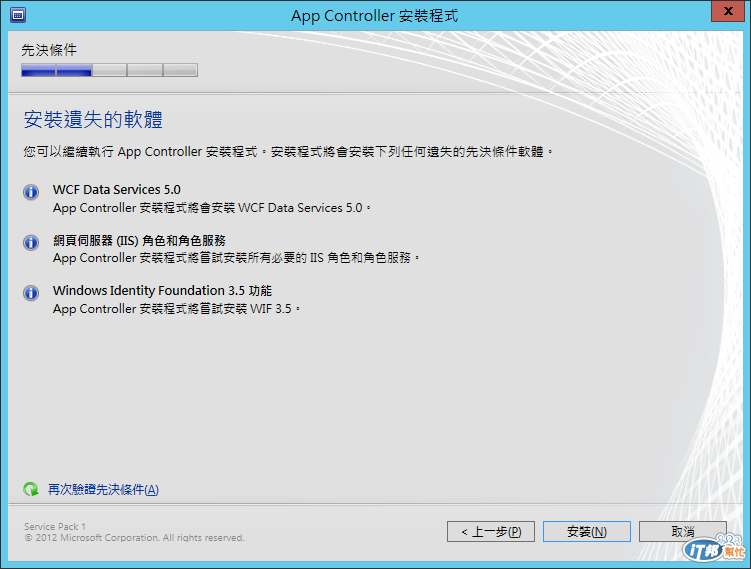Select the Windows Identity Foundation 3.5 功能 heading
Viewport: 751px width, 569px height.
162,291
